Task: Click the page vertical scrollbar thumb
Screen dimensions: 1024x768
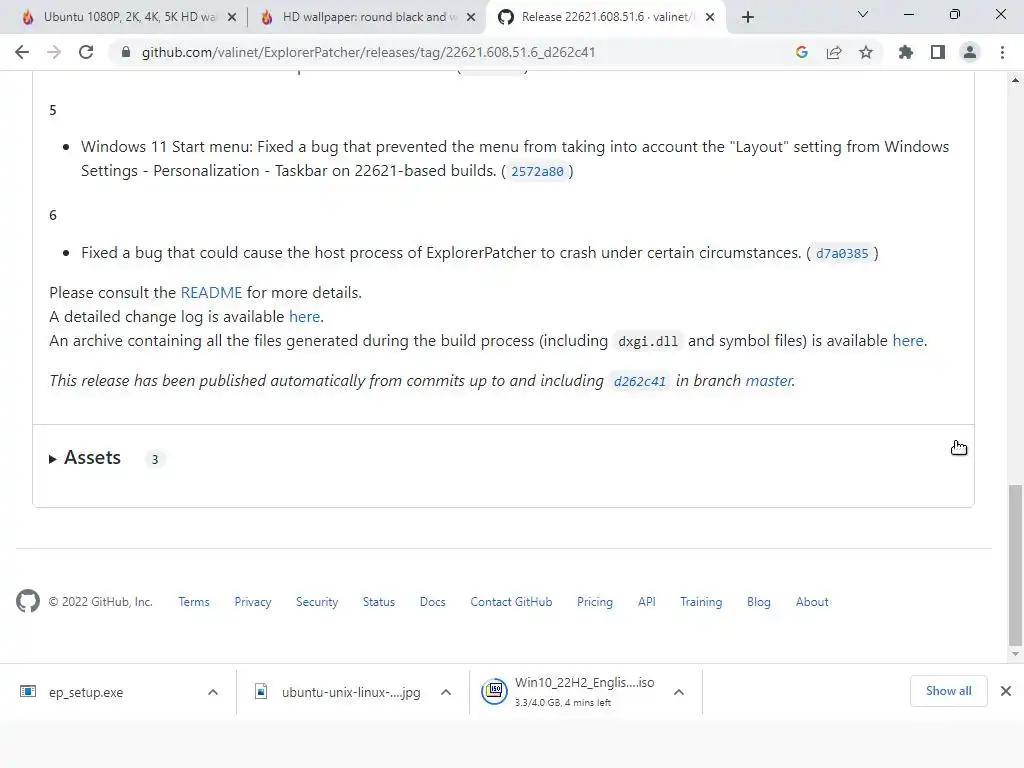Action: pyautogui.click(x=1015, y=565)
